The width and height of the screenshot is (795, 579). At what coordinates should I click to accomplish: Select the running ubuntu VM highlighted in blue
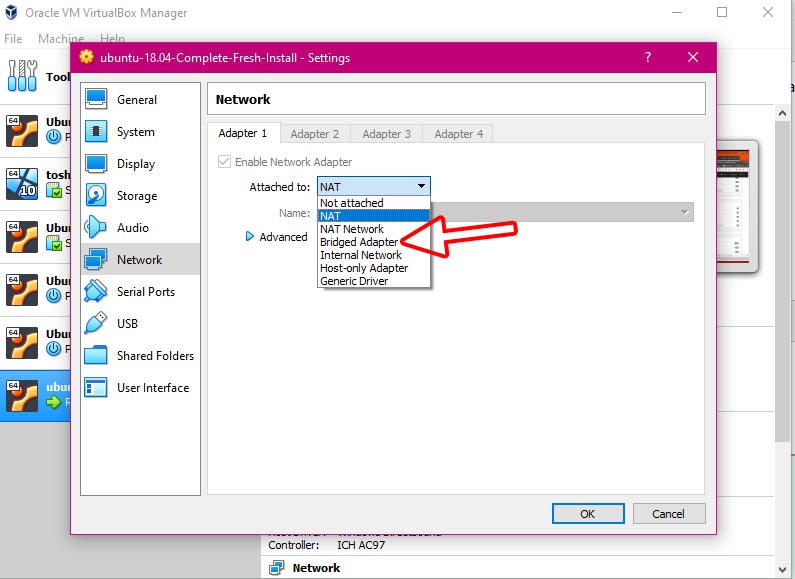click(35, 395)
